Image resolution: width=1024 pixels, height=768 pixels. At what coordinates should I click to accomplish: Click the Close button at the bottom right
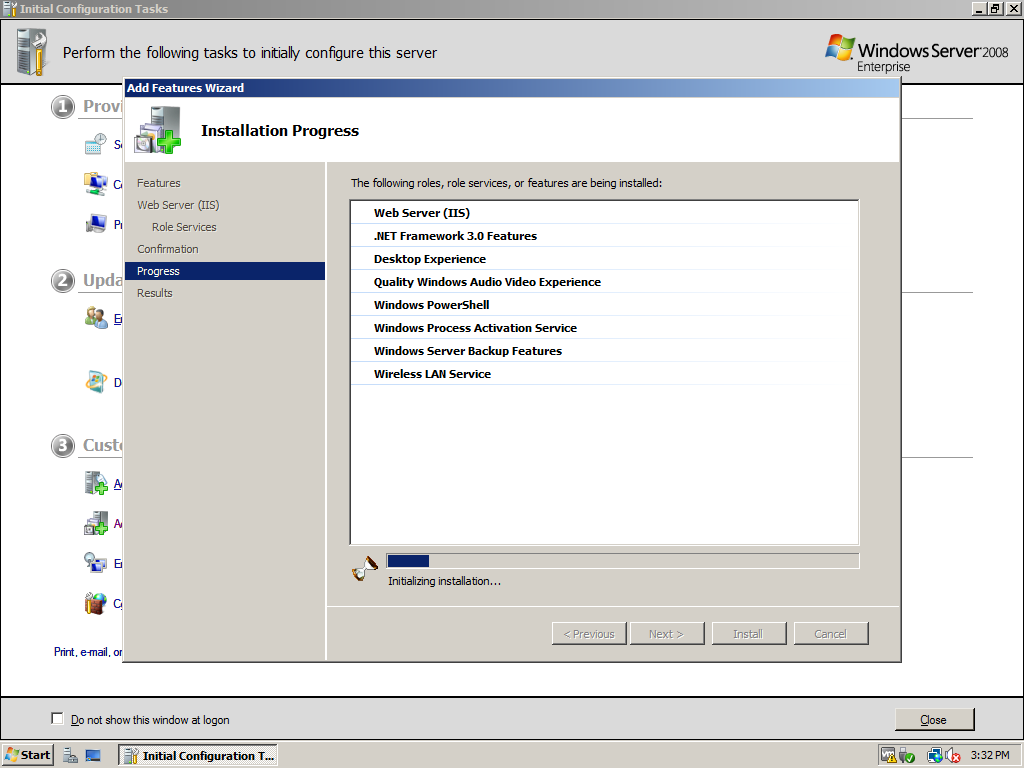coord(933,720)
